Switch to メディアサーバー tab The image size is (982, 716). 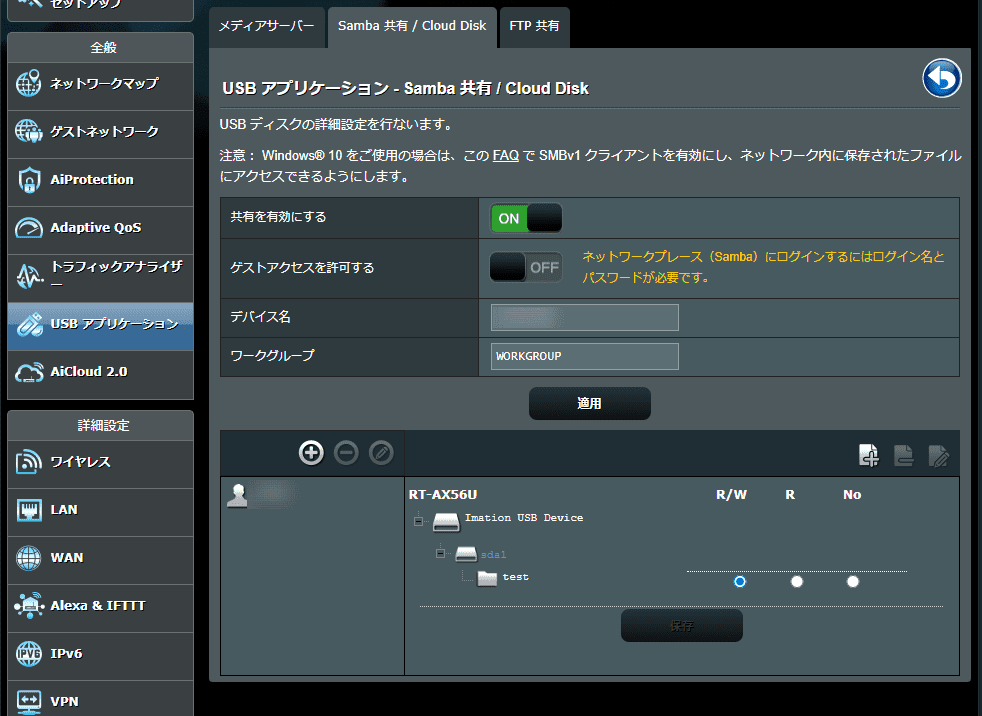coord(267,26)
